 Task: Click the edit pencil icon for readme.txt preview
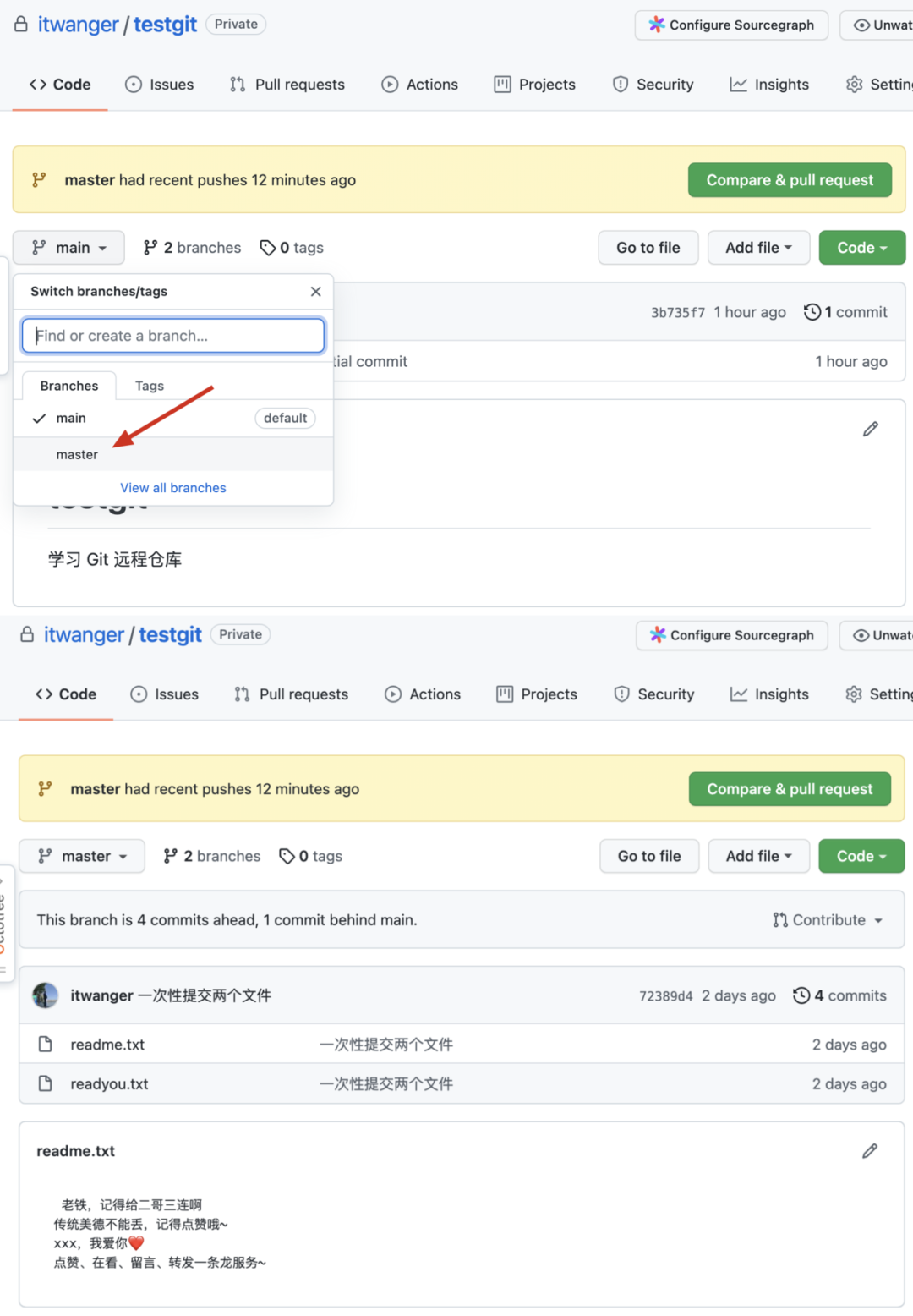[x=869, y=1151]
